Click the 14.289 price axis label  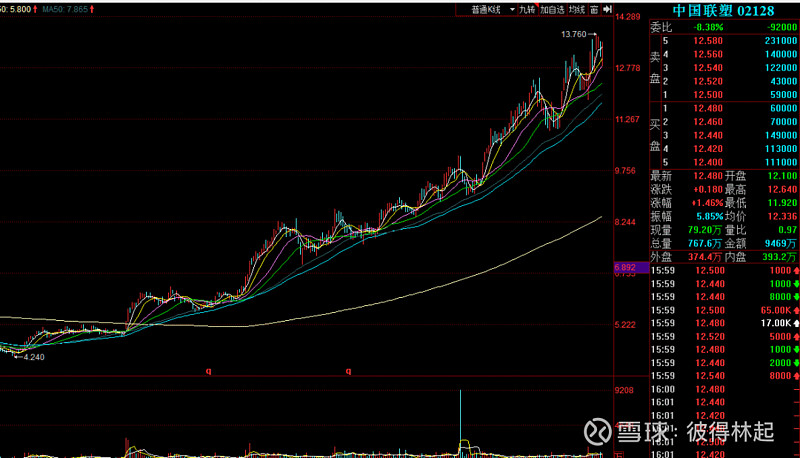tap(628, 17)
